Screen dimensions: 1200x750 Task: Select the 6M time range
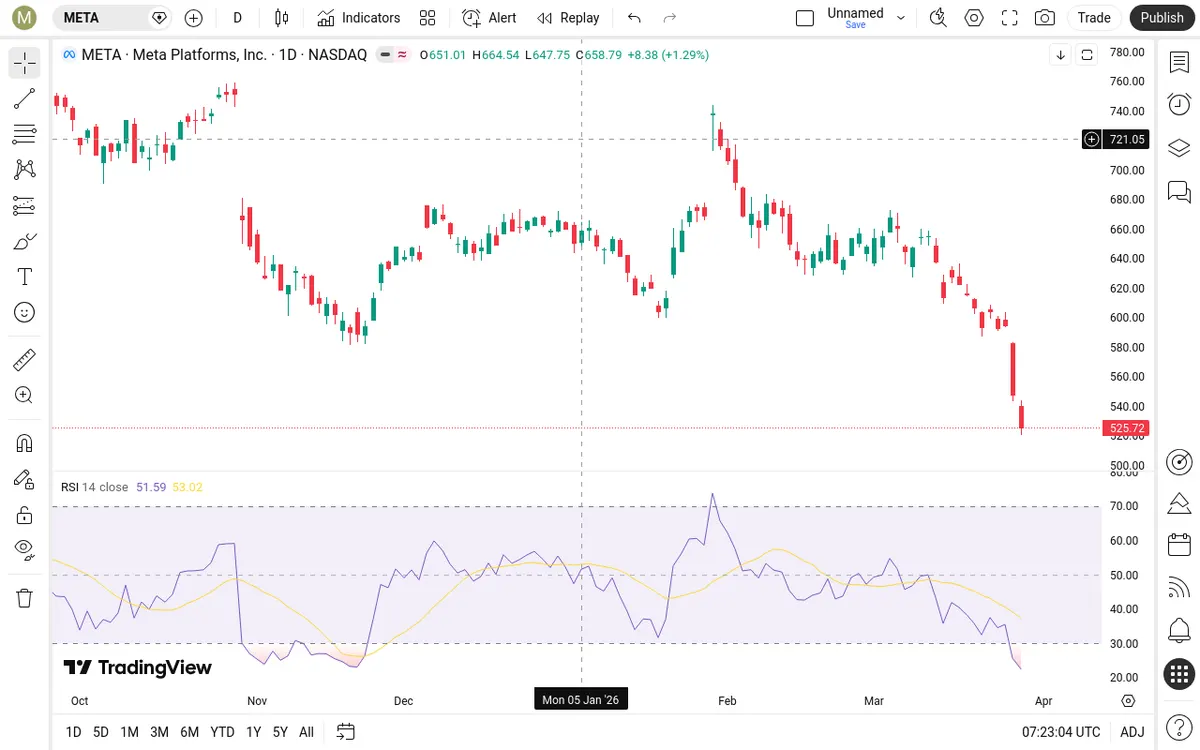tap(189, 732)
